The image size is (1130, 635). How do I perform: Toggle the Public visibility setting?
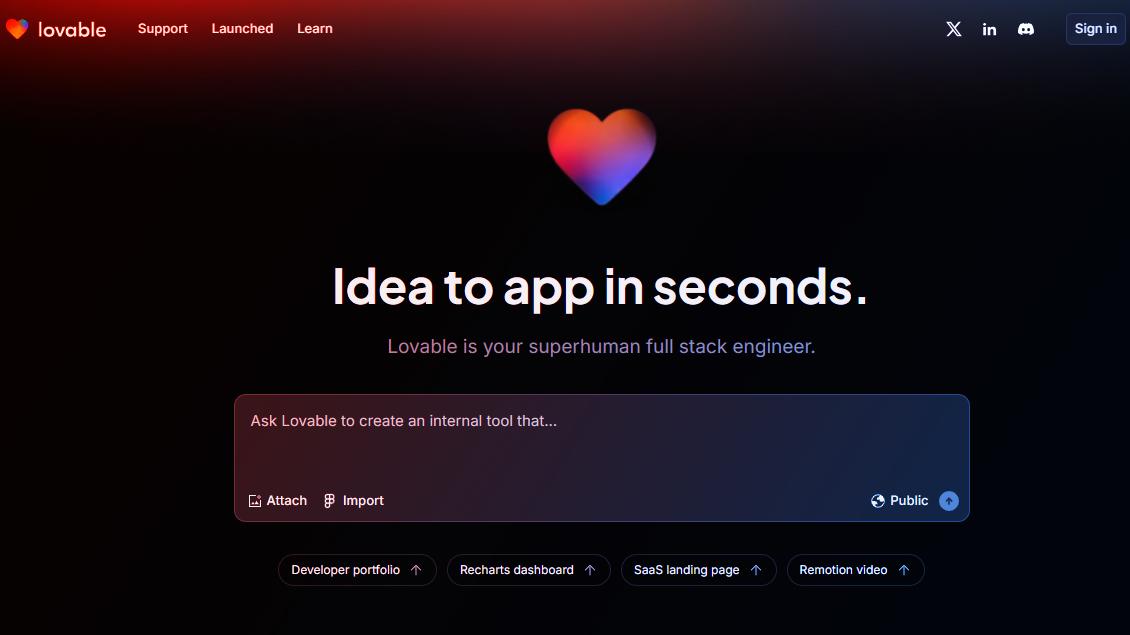(x=899, y=501)
